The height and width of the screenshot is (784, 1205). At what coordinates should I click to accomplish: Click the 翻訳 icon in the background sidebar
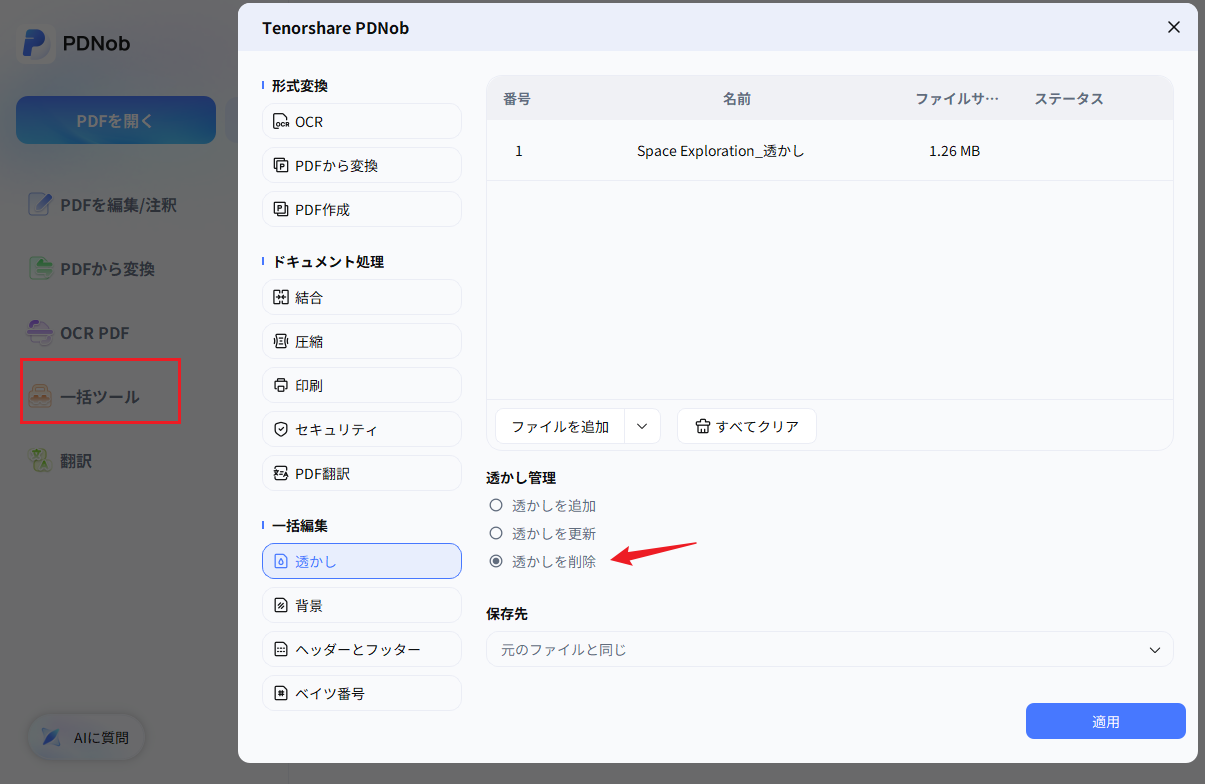click(39, 461)
